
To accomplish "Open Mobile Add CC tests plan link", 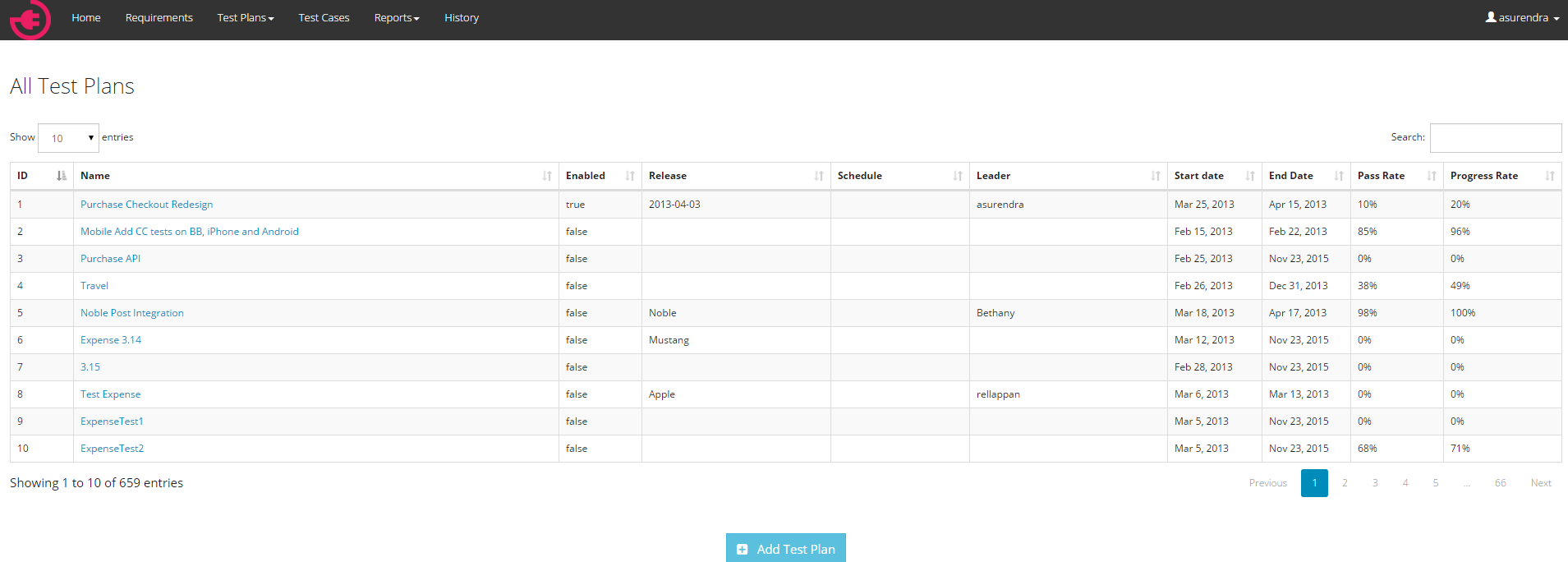I will point(190,232).
